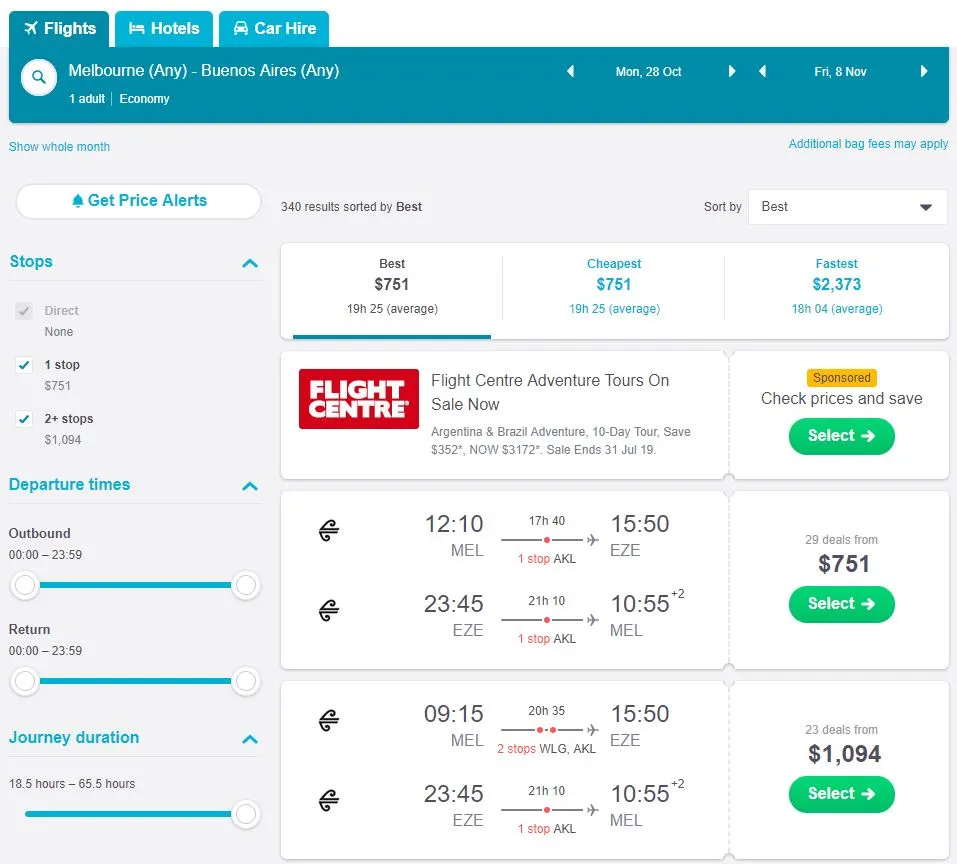The width and height of the screenshot is (957, 864).
Task: Click the Journey duration slider handle
Action: (245, 814)
